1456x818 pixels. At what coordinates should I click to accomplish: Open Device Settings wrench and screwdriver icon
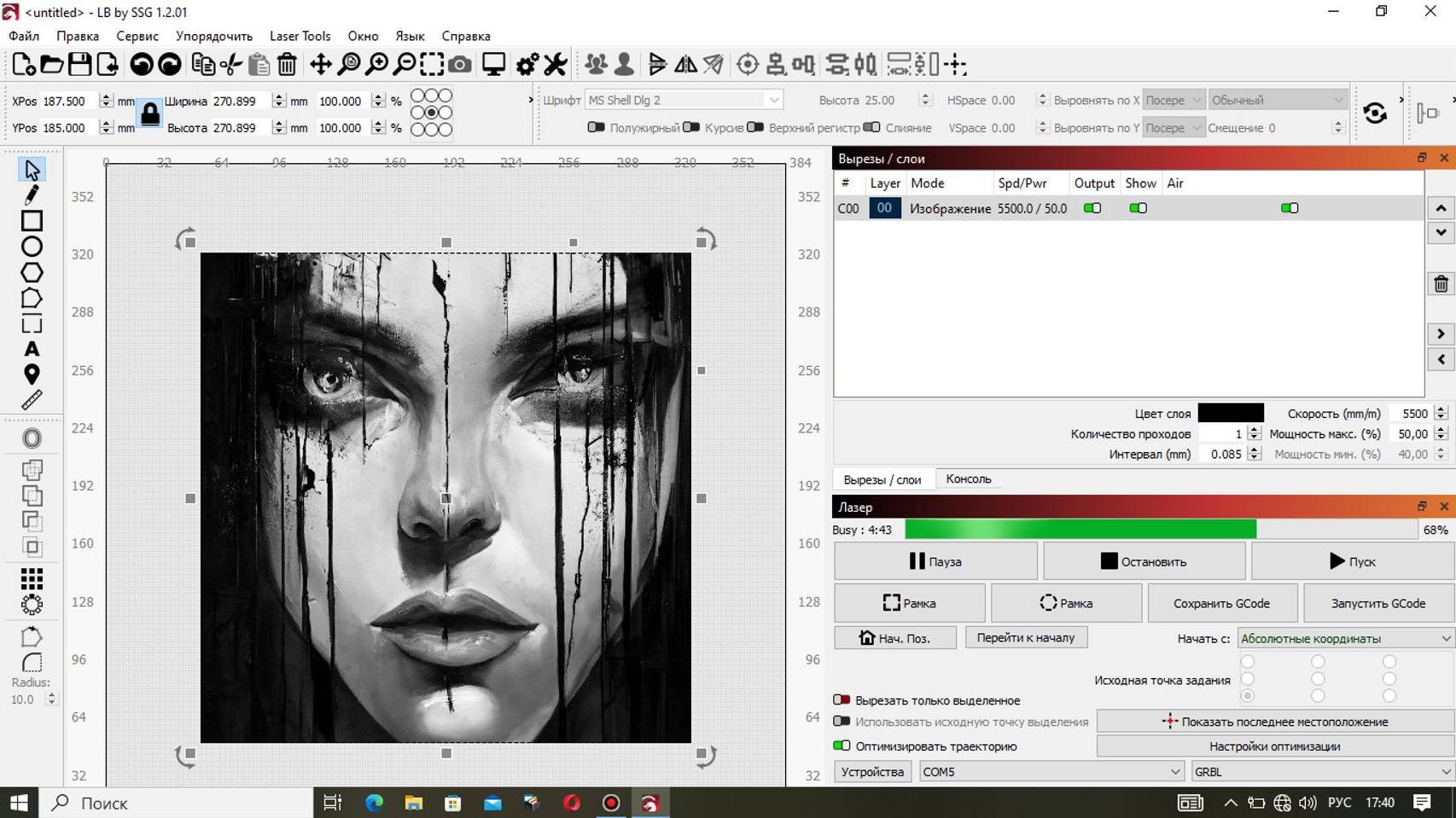pos(556,65)
